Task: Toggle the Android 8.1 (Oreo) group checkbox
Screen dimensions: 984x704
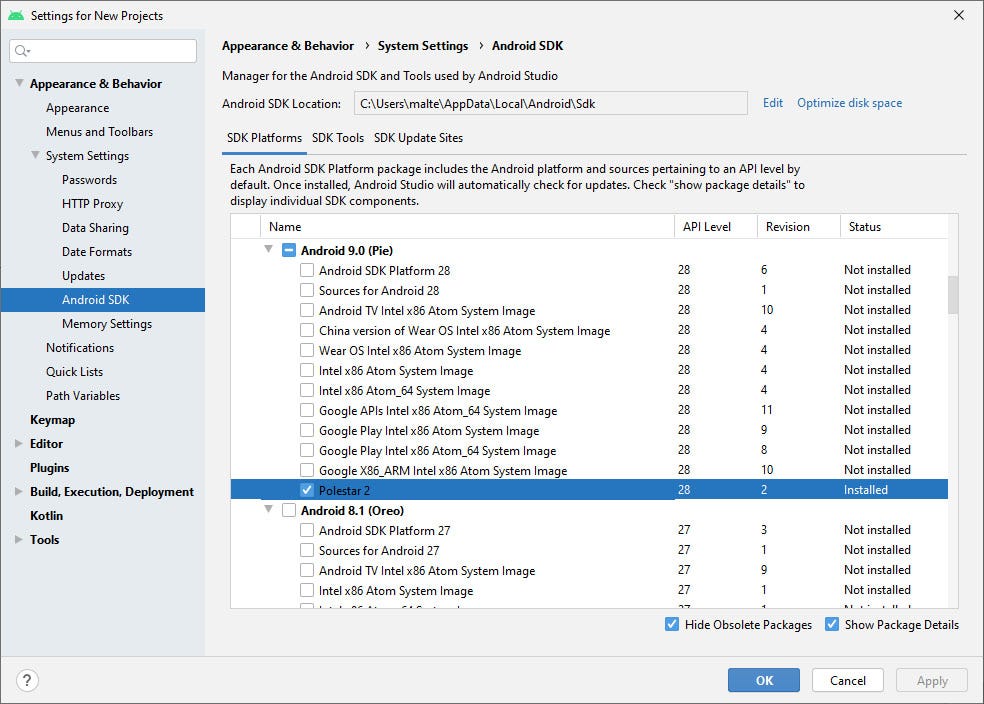Action: 289,510
